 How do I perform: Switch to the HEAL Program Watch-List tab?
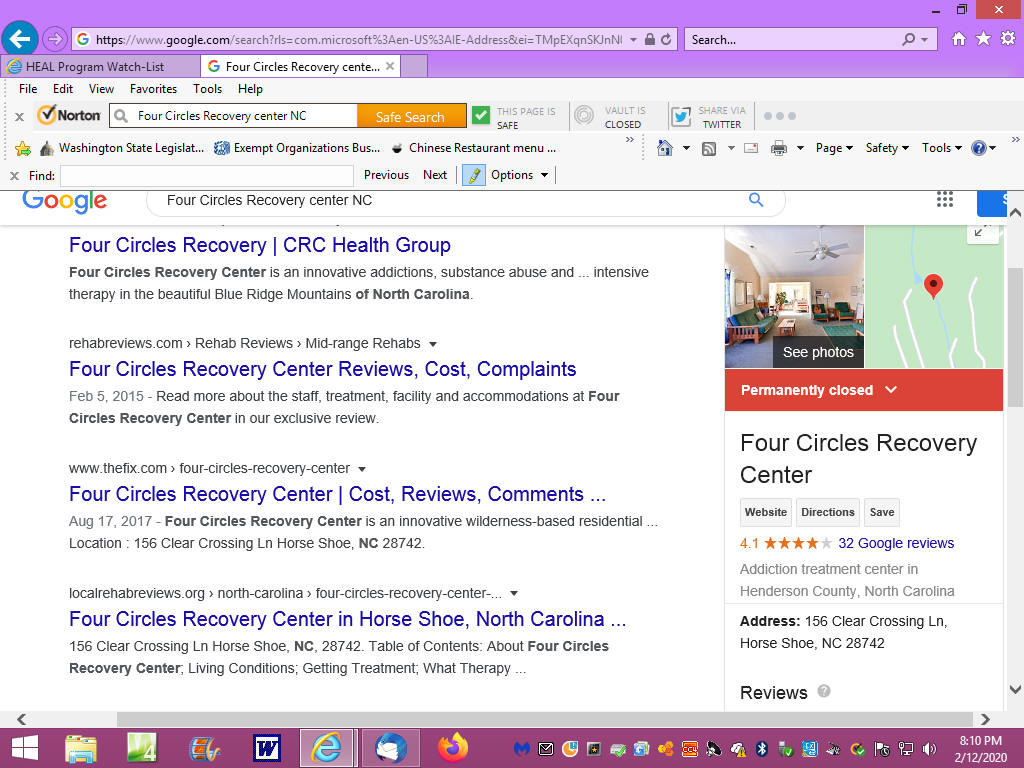coord(101,67)
